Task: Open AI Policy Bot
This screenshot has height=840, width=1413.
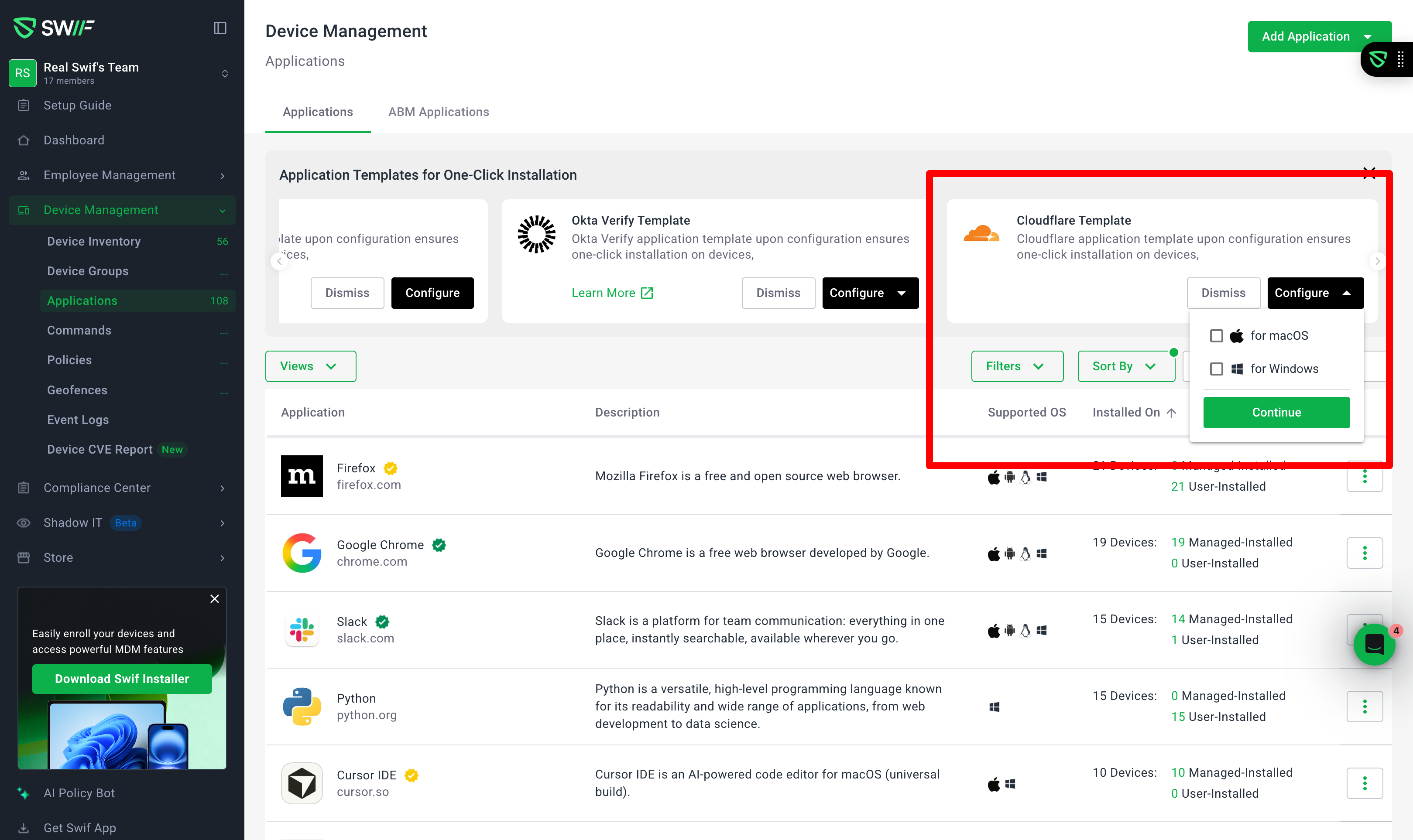Action: pyautogui.click(x=79, y=792)
